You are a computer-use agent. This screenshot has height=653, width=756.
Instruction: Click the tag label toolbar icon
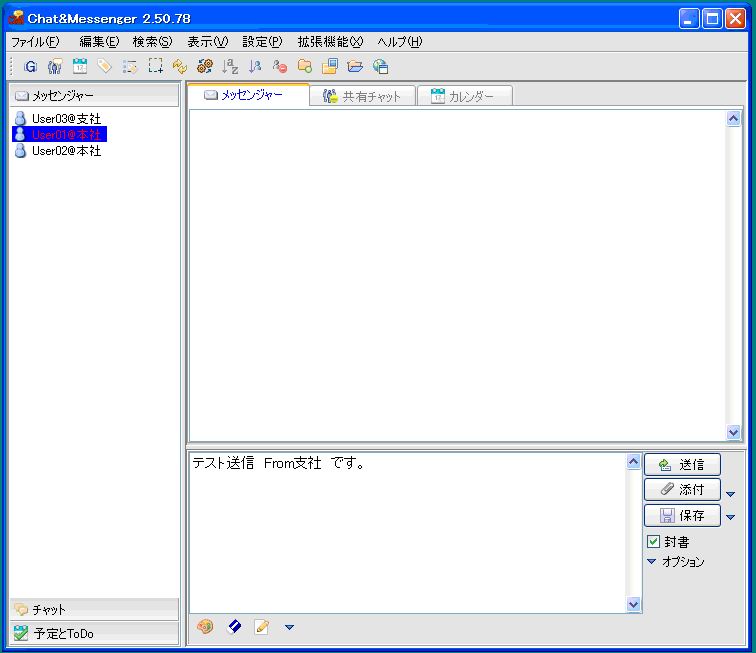pyautogui.click(x=104, y=66)
